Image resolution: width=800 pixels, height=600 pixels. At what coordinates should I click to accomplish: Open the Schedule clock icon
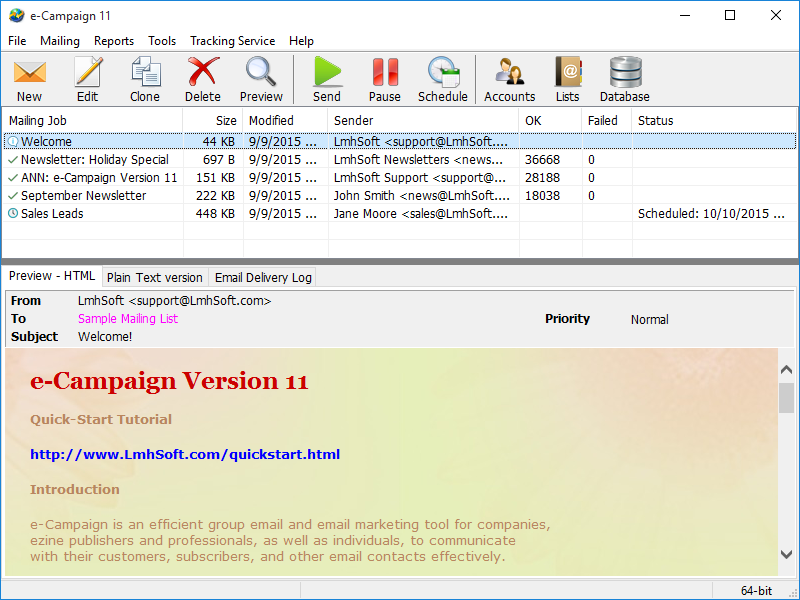[443, 80]
